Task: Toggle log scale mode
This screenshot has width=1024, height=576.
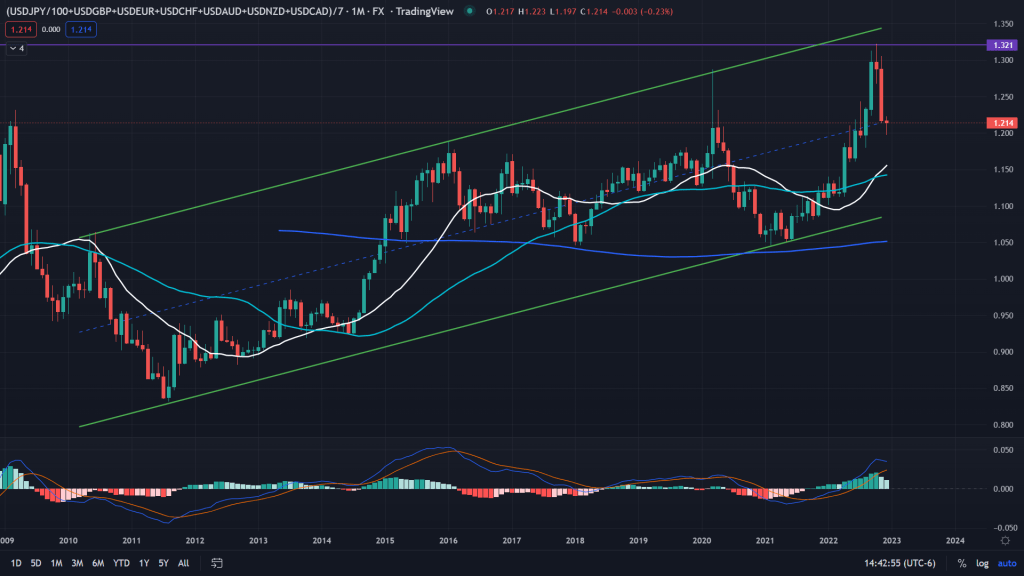Action: [x=981, y=563]
